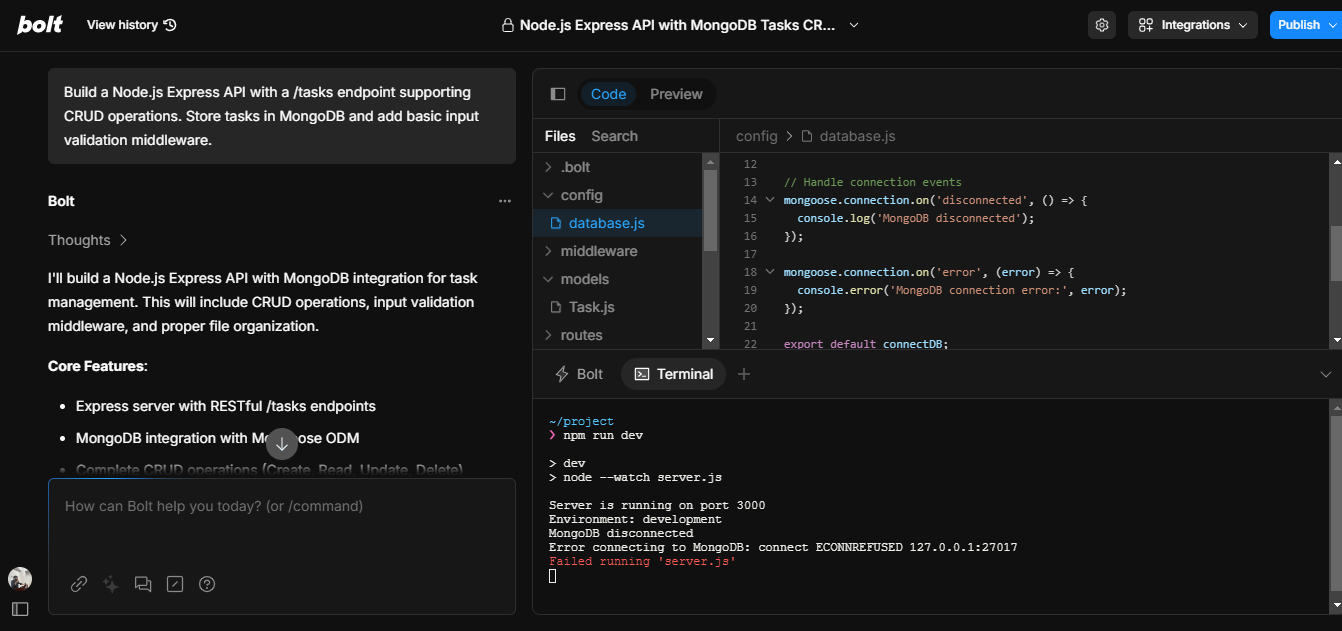Click the sparkles prompt enhancement icon

click(111, 584)
